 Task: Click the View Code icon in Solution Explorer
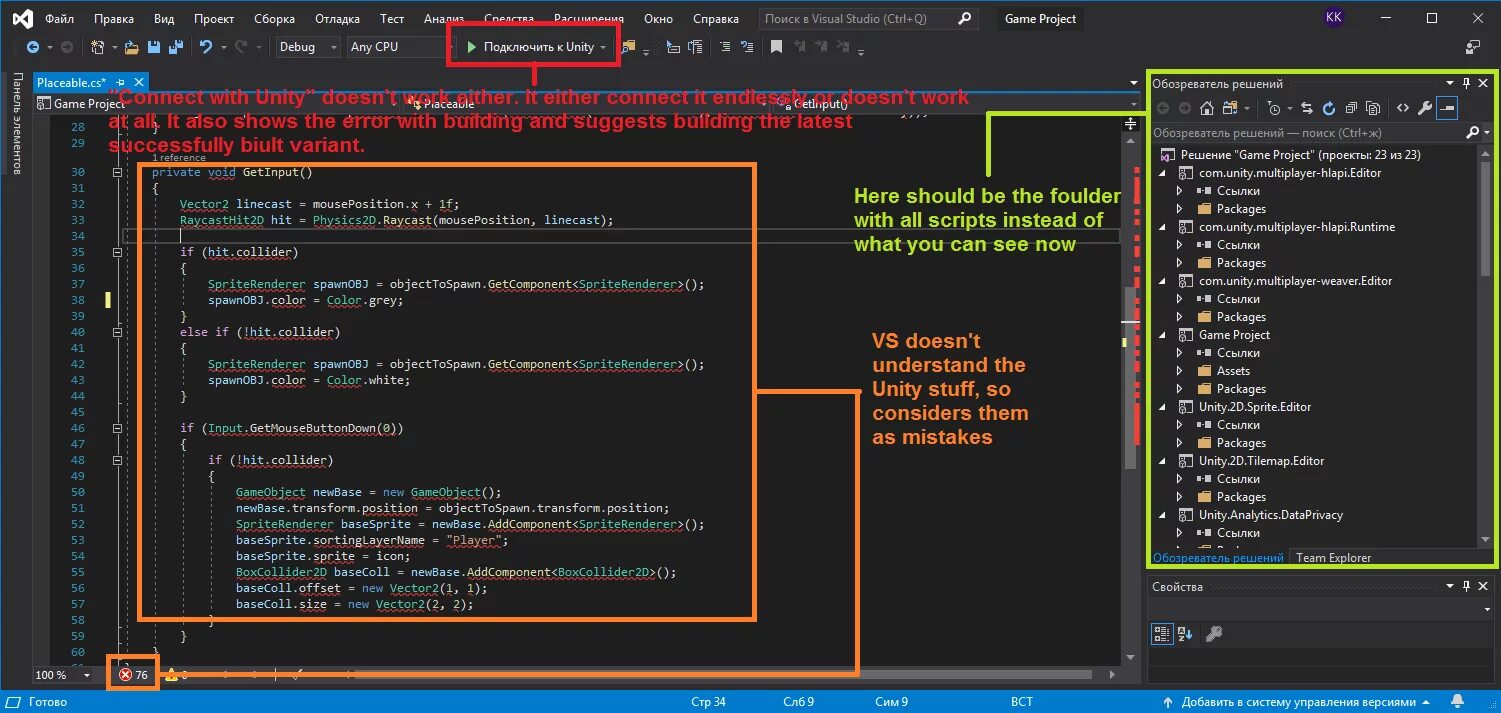(1403, 108)
